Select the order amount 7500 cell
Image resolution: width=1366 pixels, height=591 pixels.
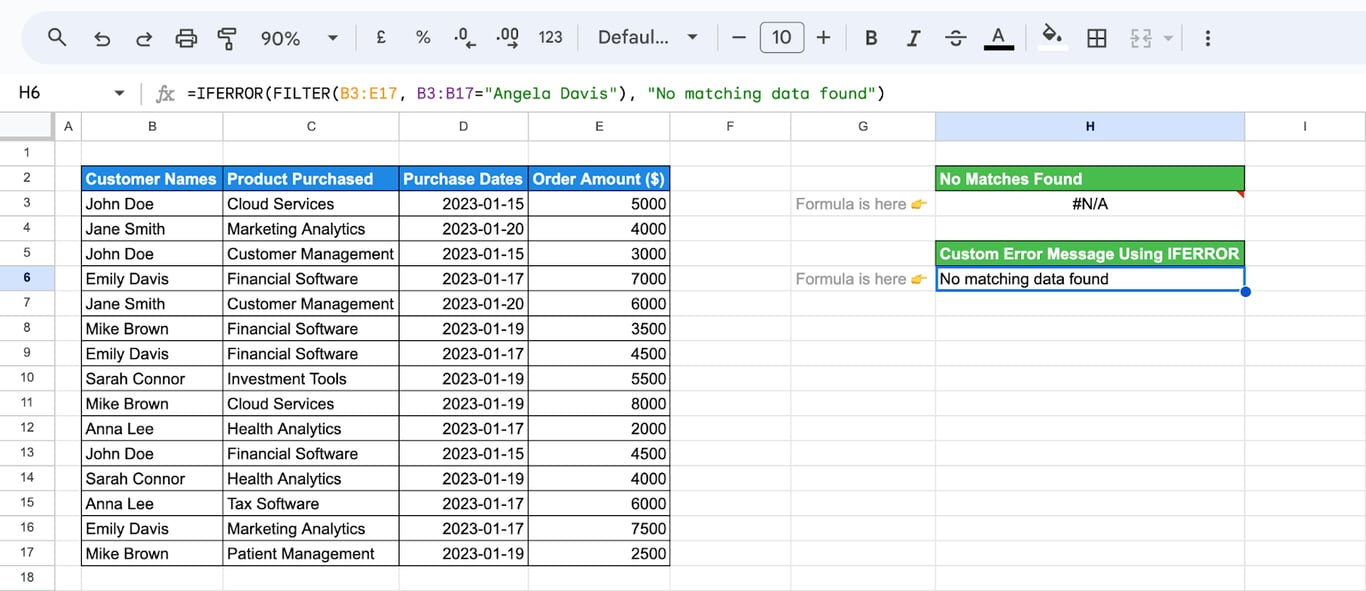coord(599,529)
